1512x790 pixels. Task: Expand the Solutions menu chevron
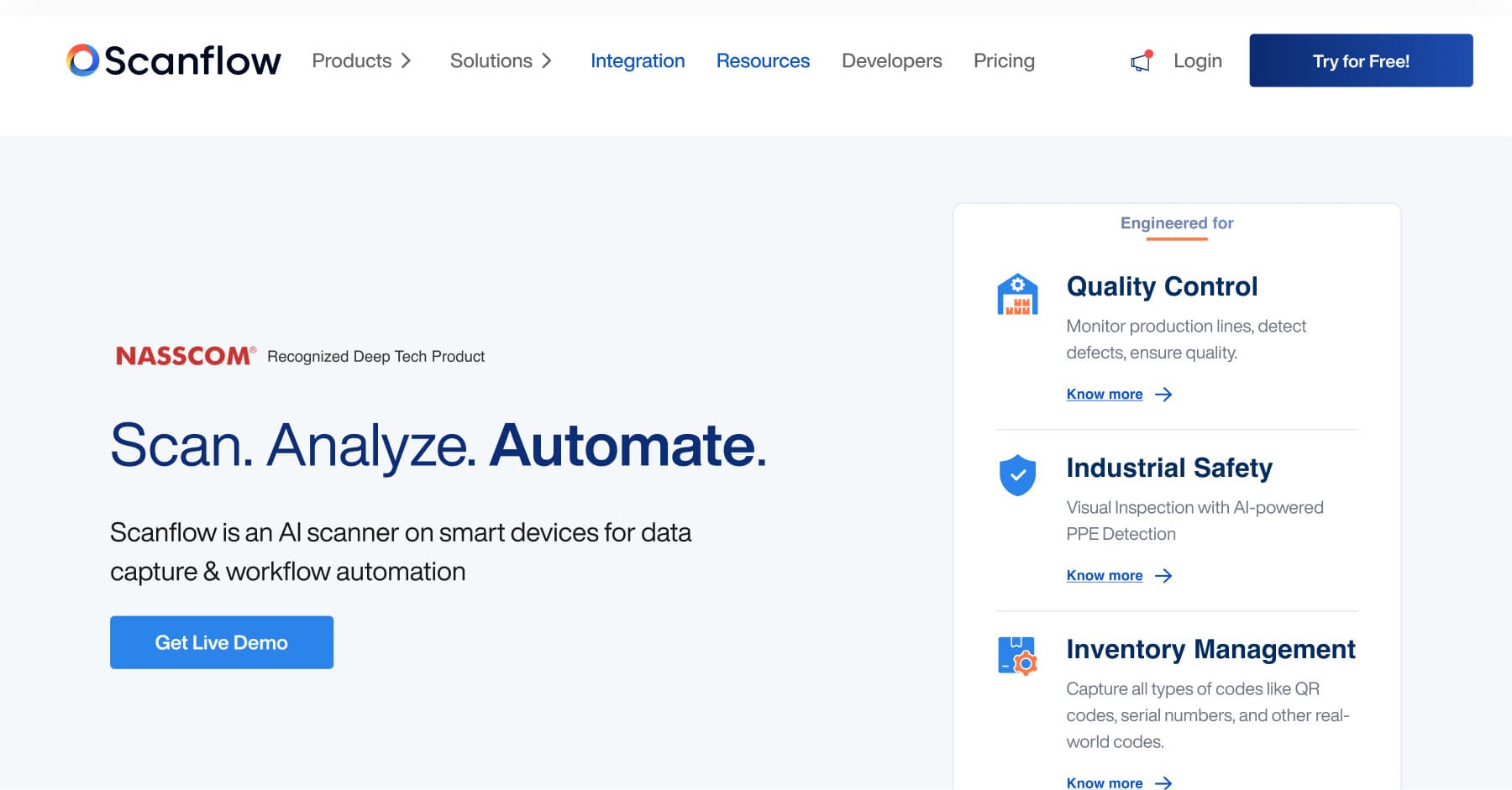click(x=547, y=61)
